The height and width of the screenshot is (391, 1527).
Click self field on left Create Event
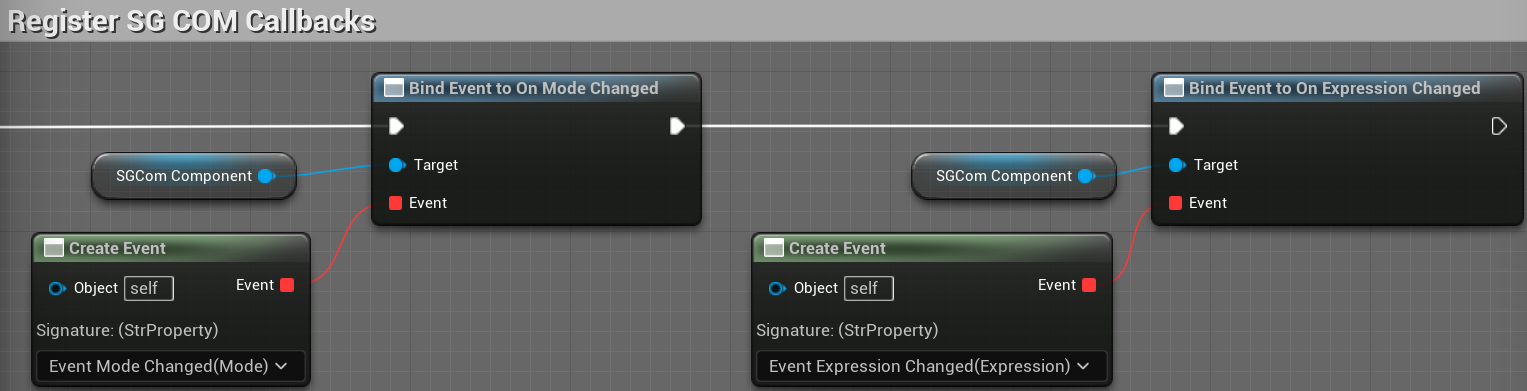pos(149,288)
